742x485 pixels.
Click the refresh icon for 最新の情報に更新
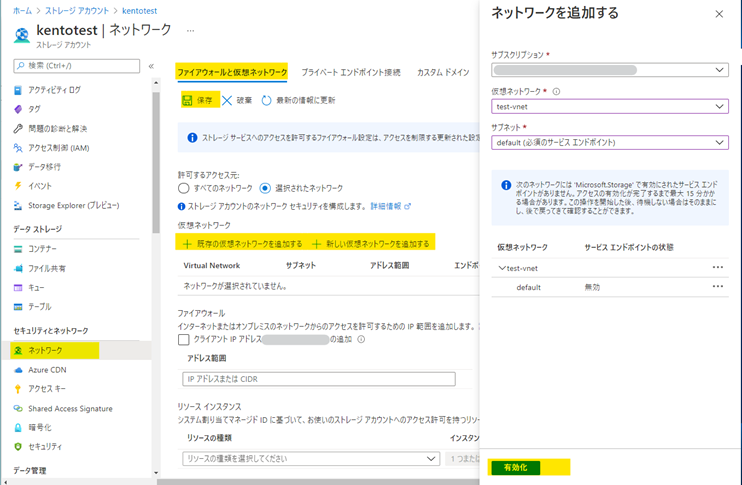[267, 100]
